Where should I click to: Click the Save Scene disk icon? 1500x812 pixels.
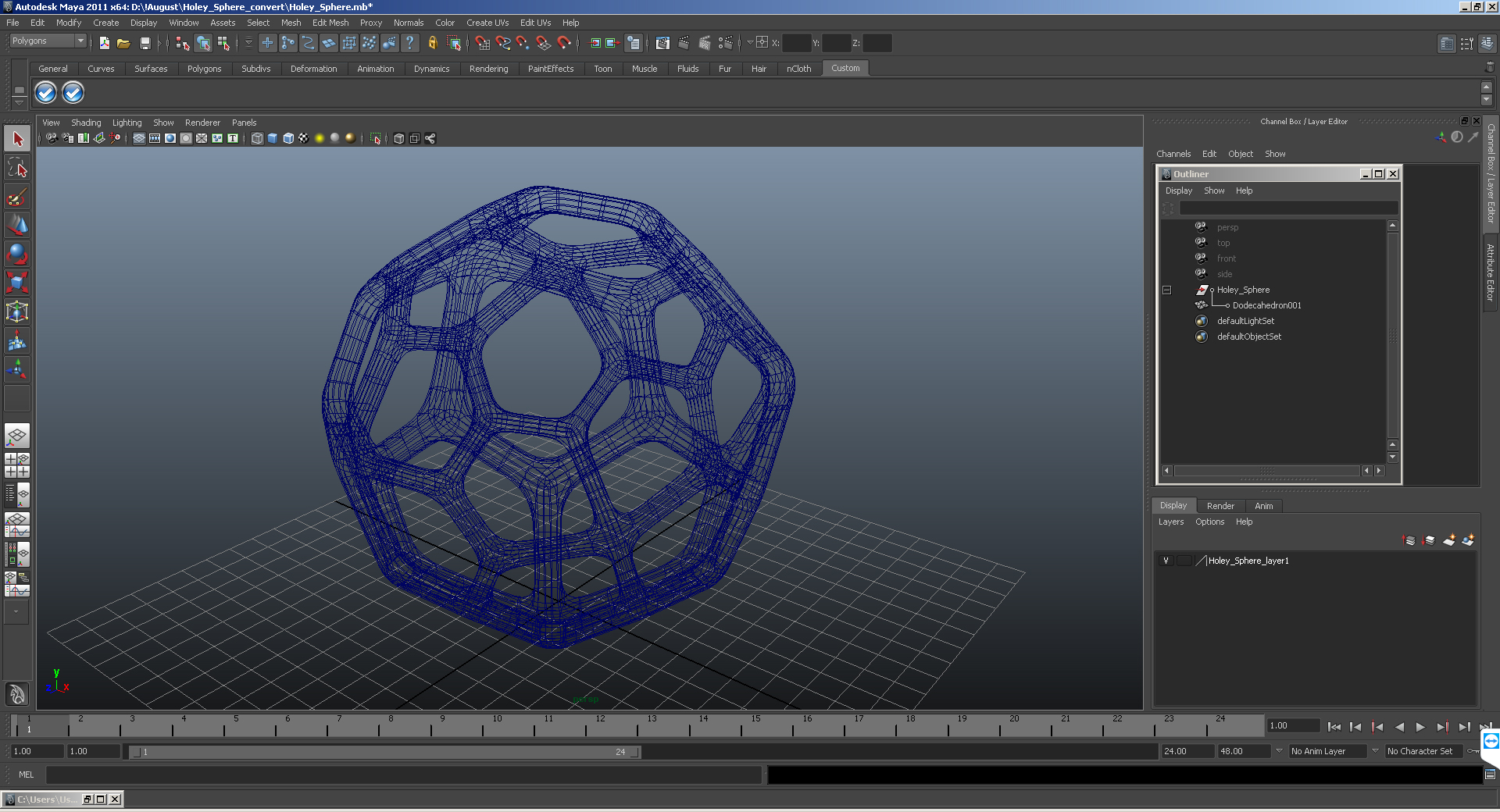[145, 43]
